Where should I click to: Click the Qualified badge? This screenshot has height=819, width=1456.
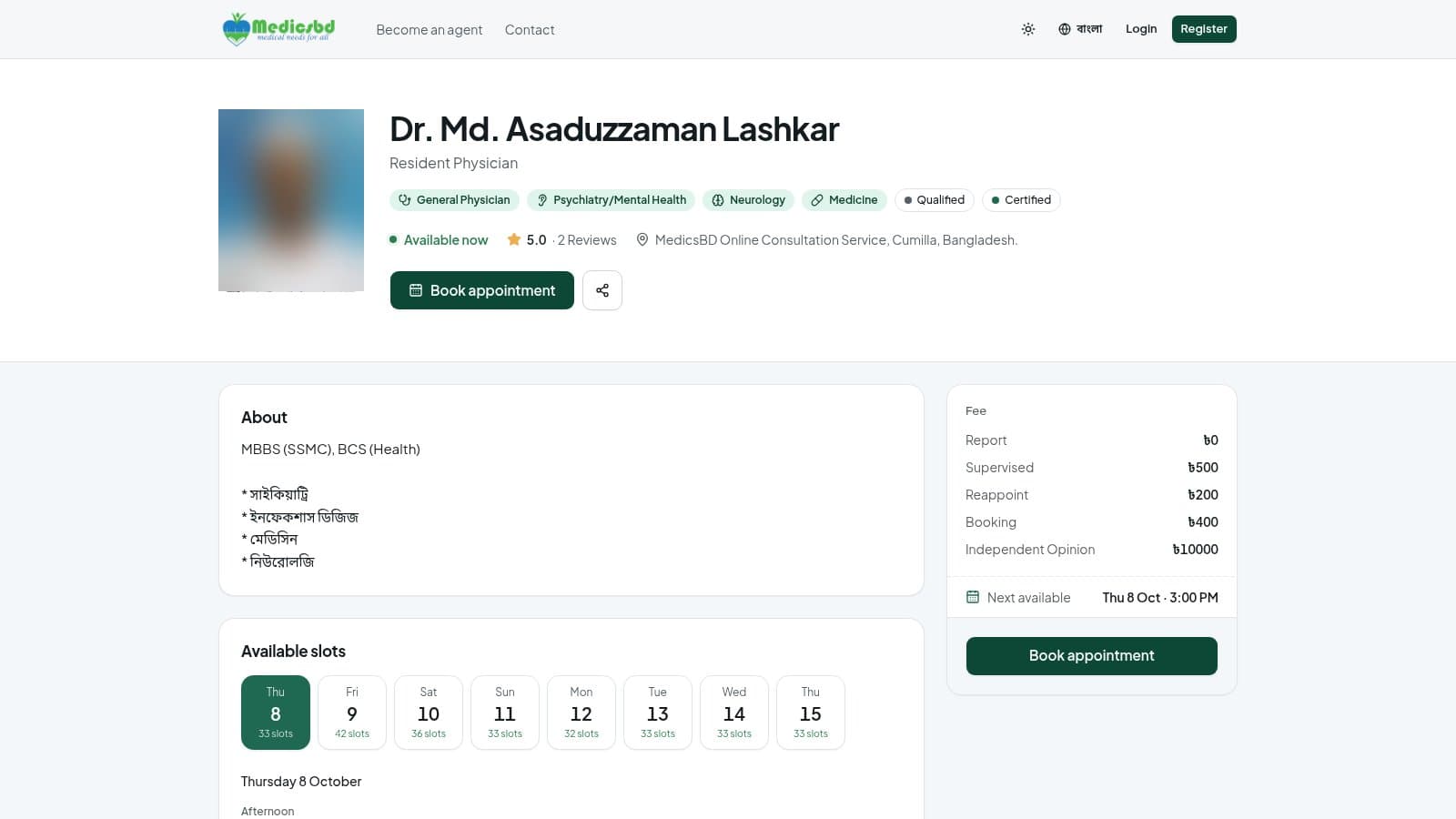click(935, 200)
